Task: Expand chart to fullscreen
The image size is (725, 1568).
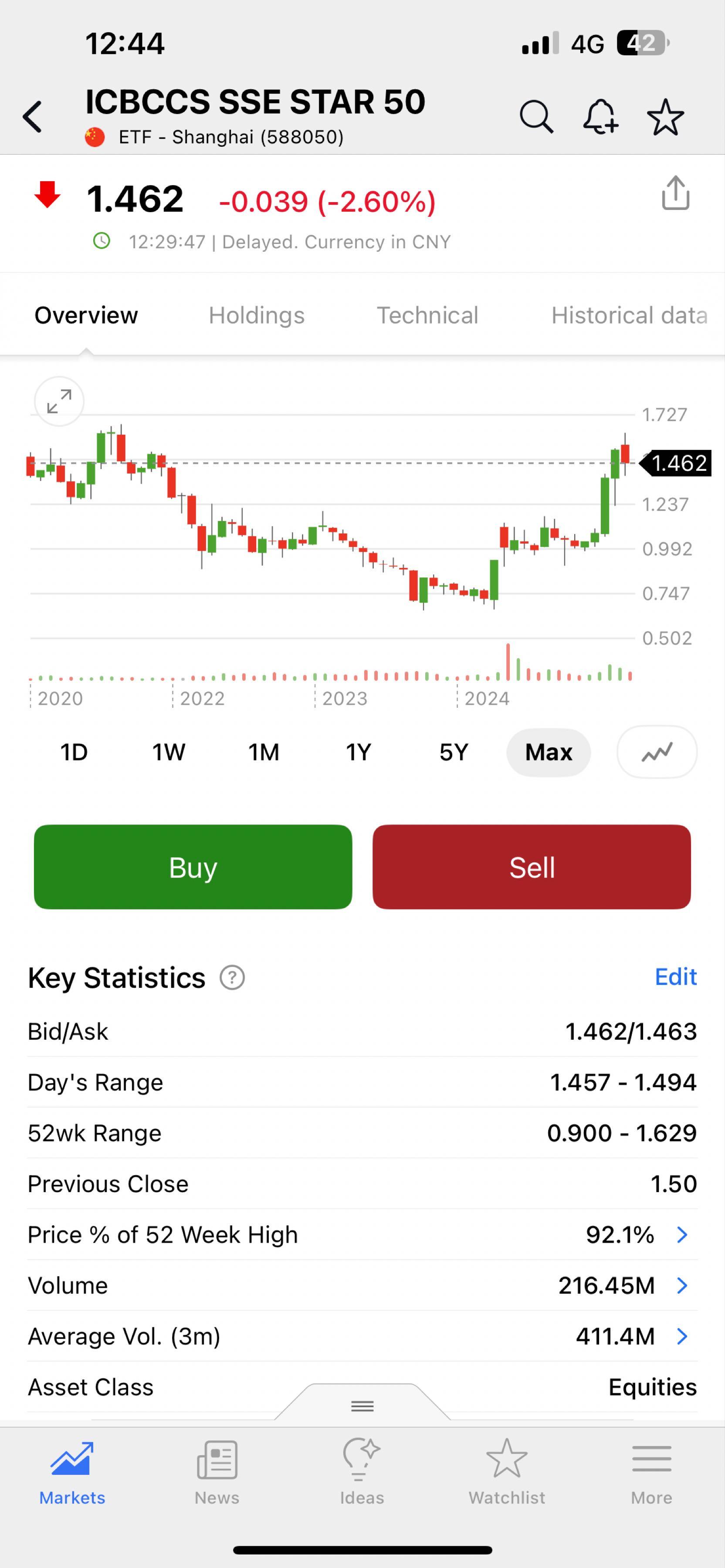Action: (x=59, y=402)
